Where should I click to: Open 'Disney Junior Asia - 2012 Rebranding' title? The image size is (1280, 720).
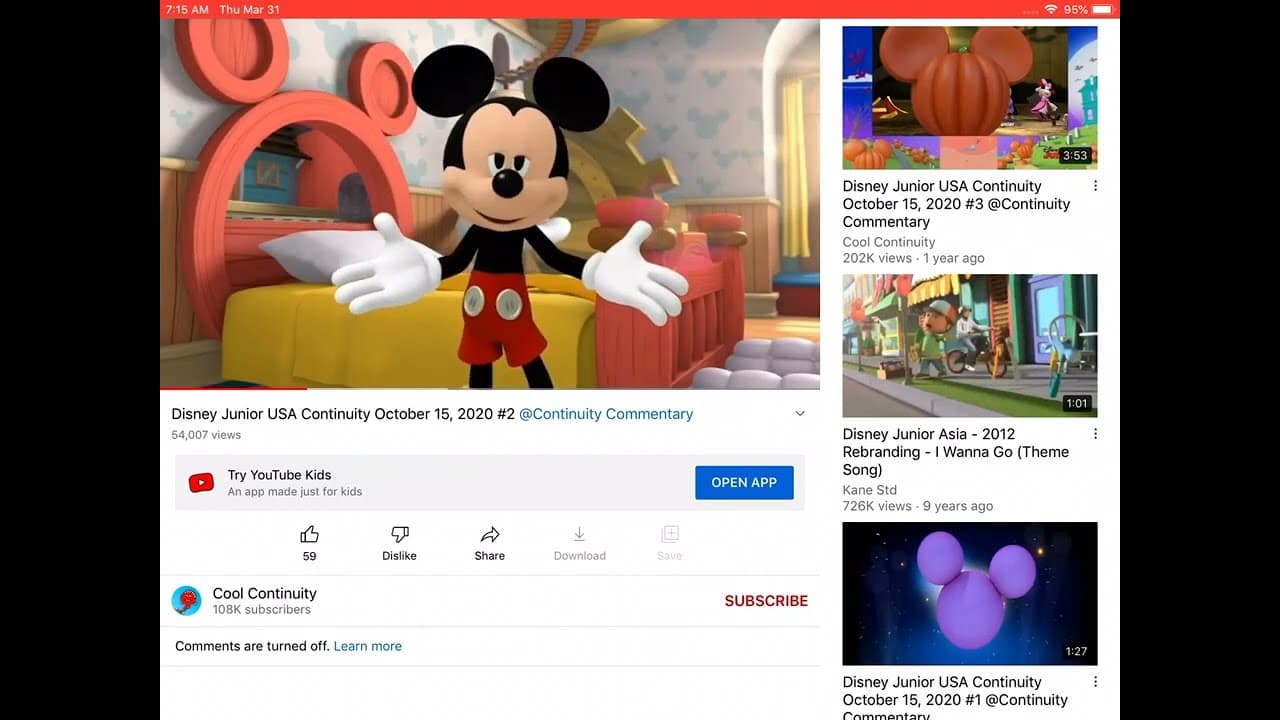(x=956, y=452)
